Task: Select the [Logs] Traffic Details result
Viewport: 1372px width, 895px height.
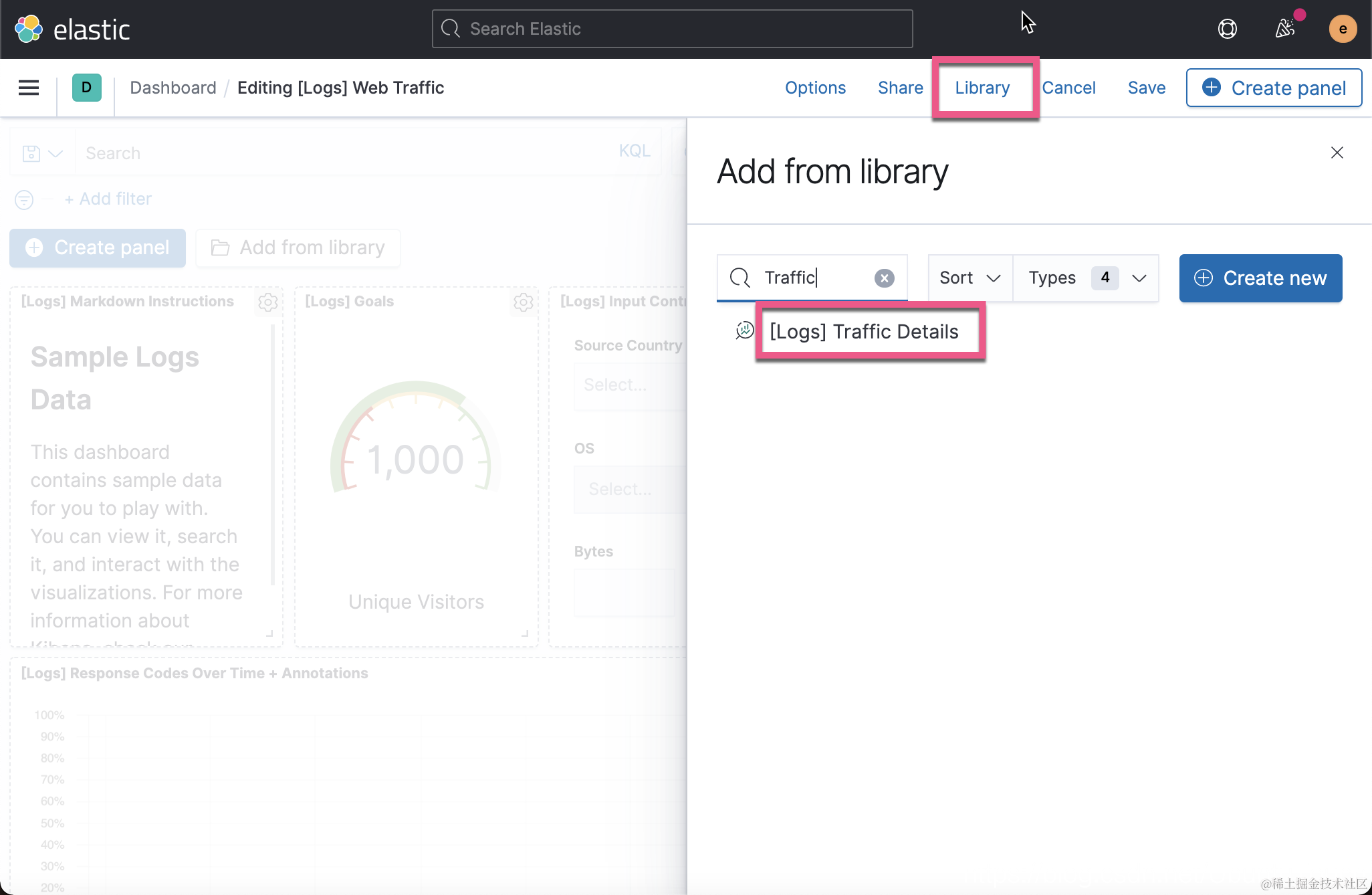Action: click(863, 332)
